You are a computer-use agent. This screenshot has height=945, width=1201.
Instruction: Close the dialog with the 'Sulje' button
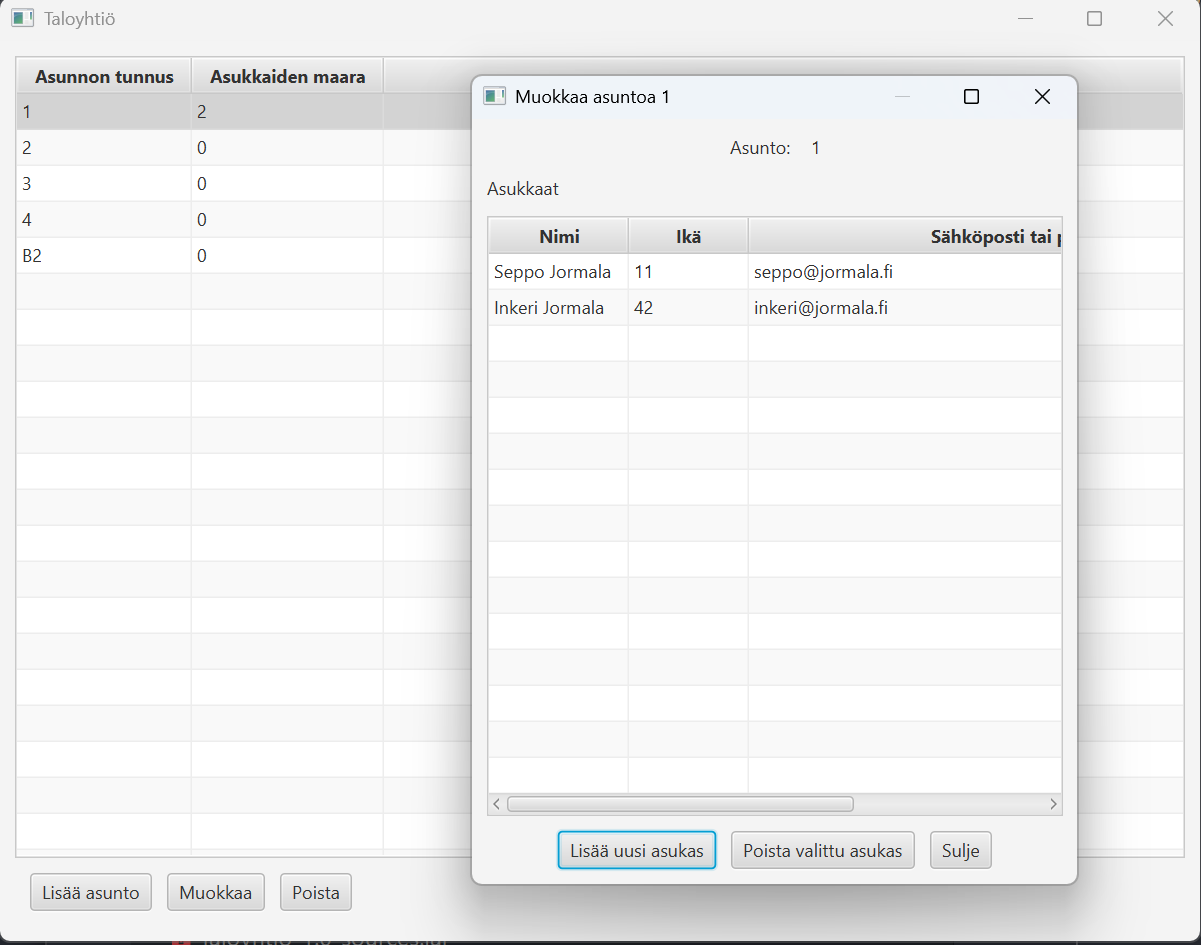pos(960,851)
